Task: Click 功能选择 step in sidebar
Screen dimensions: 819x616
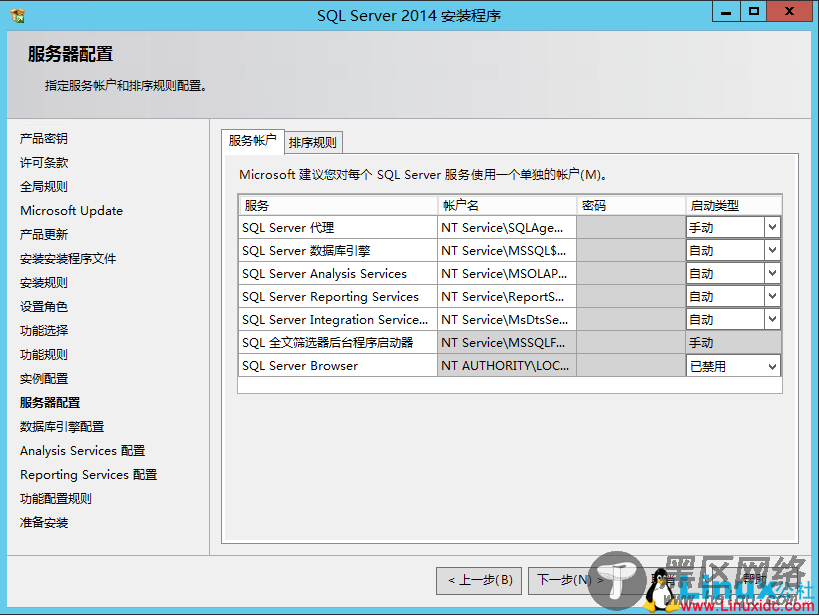Action: tap(44, 331)
